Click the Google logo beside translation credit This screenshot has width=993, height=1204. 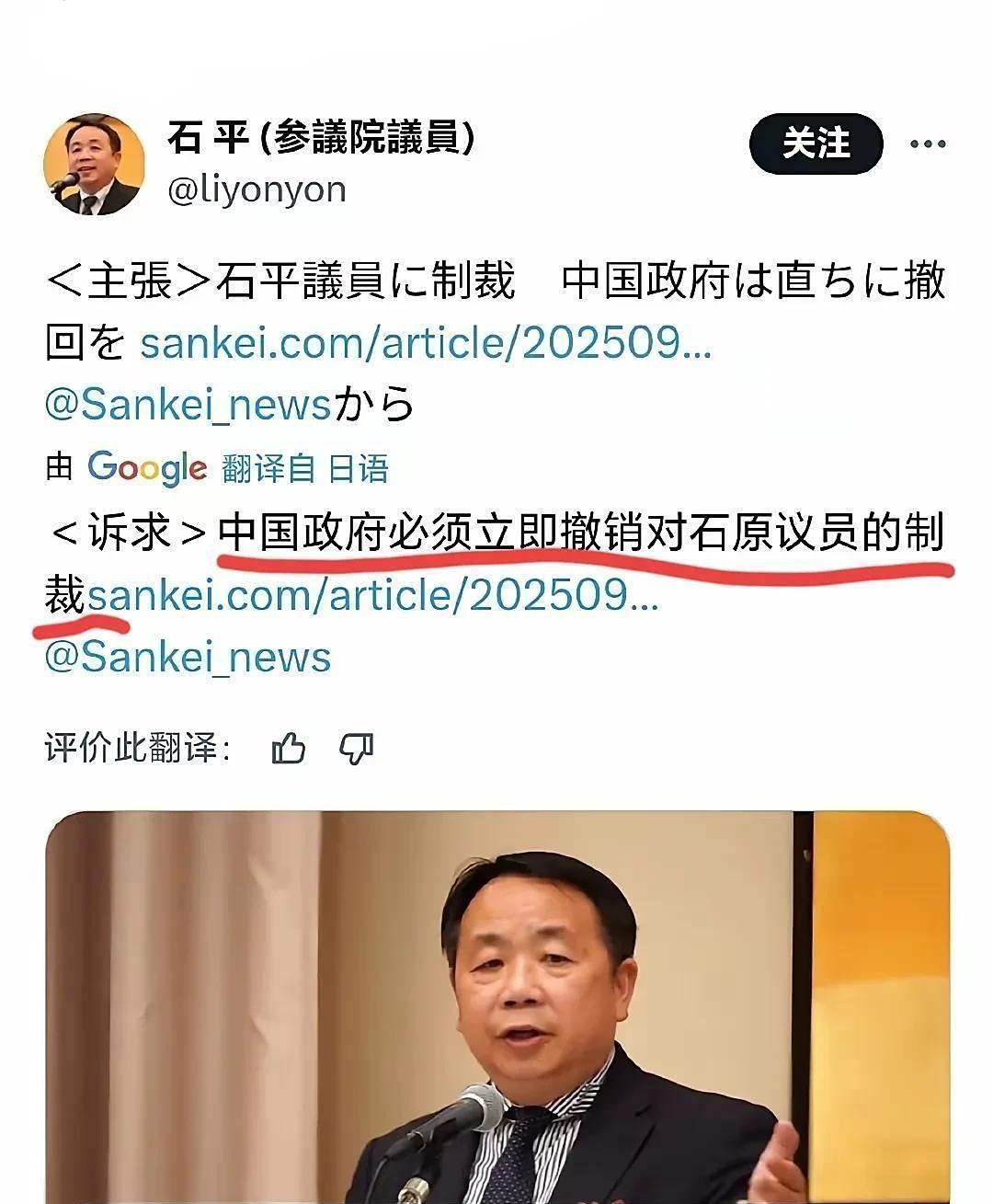pyautogui.click(x=147, y=468)
